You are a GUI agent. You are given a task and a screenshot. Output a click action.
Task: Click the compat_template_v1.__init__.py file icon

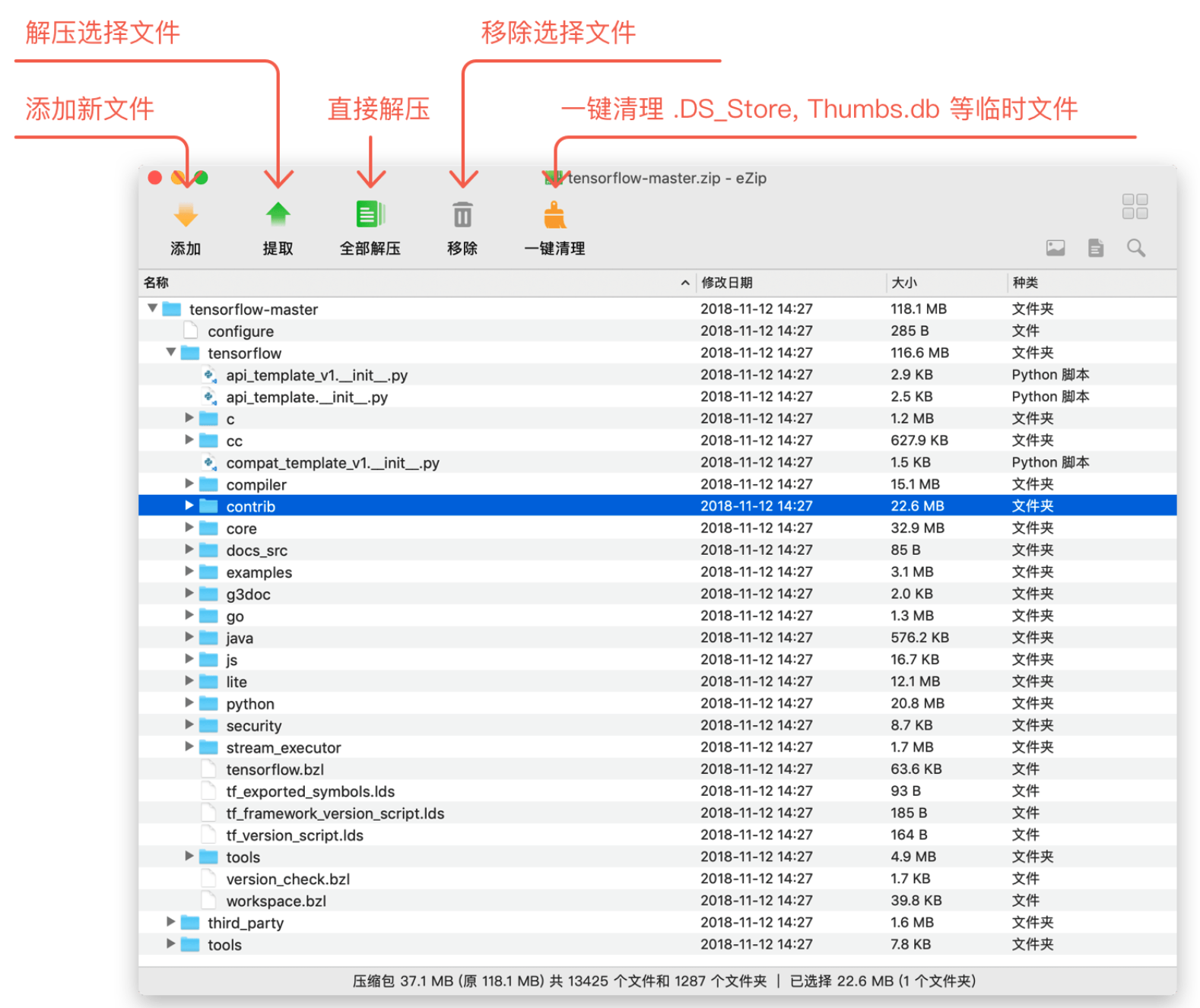click(208, 462)
